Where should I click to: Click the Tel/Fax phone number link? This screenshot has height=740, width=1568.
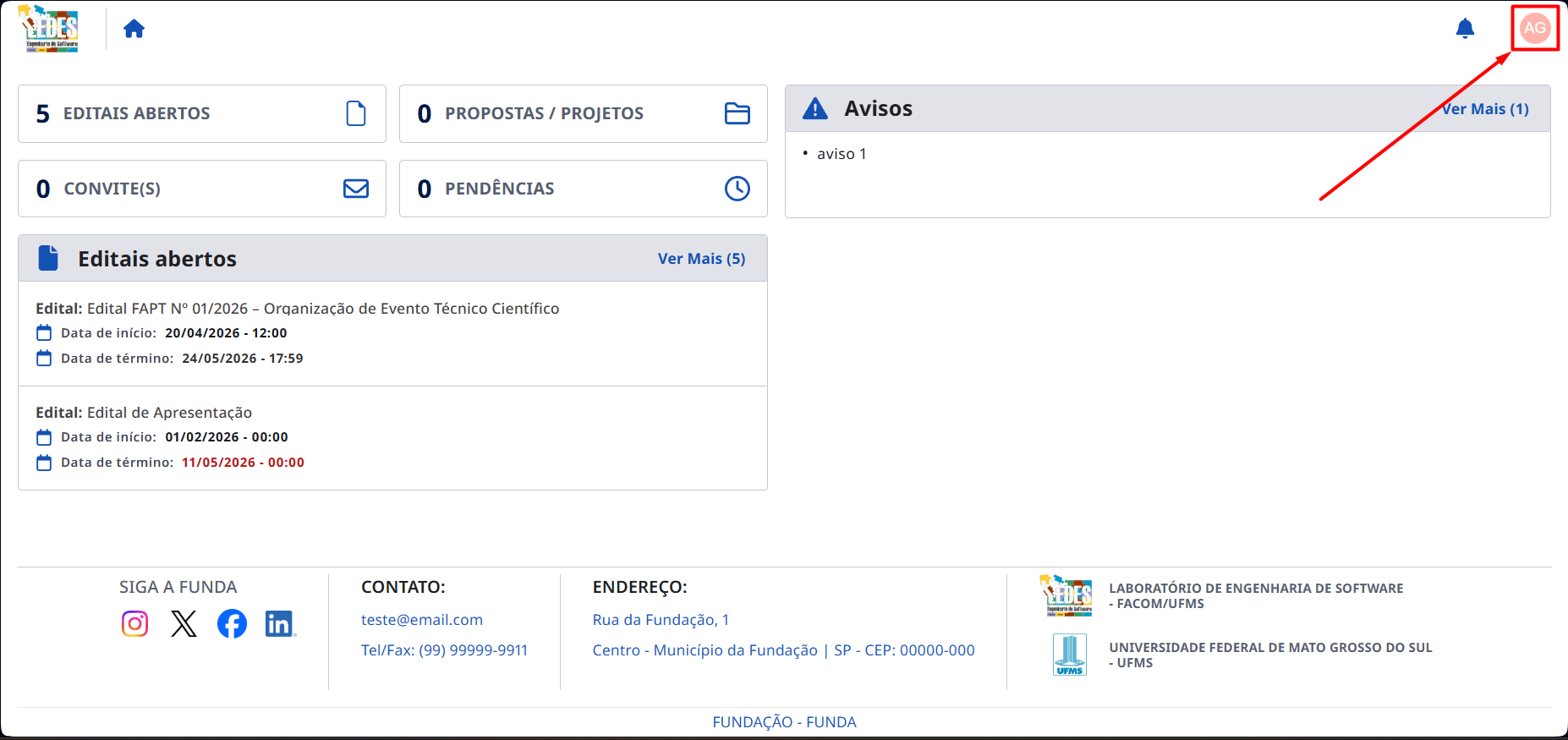[x=444, y=650]
